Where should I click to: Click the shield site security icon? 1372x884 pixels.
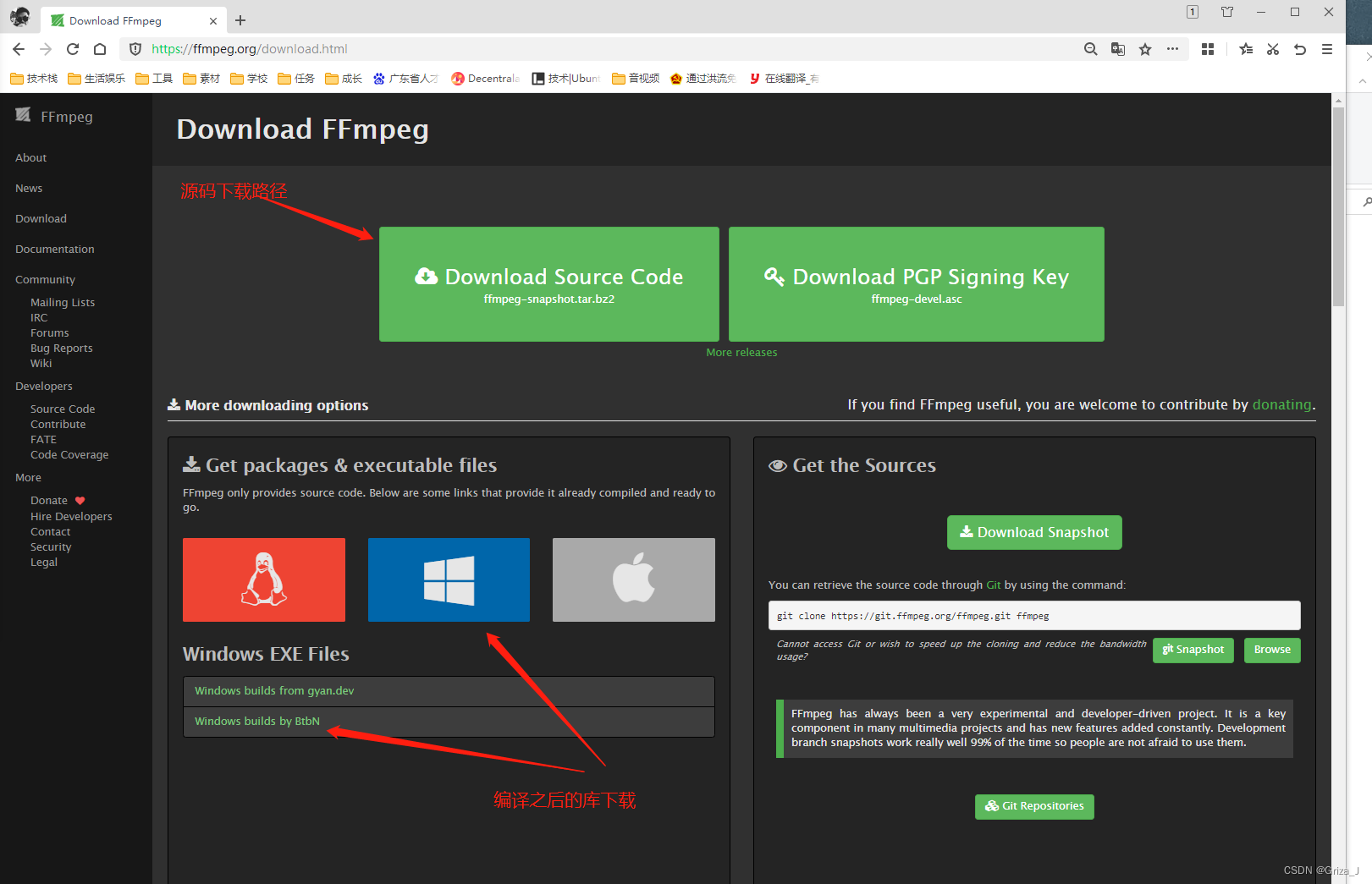tap(135, 49)
